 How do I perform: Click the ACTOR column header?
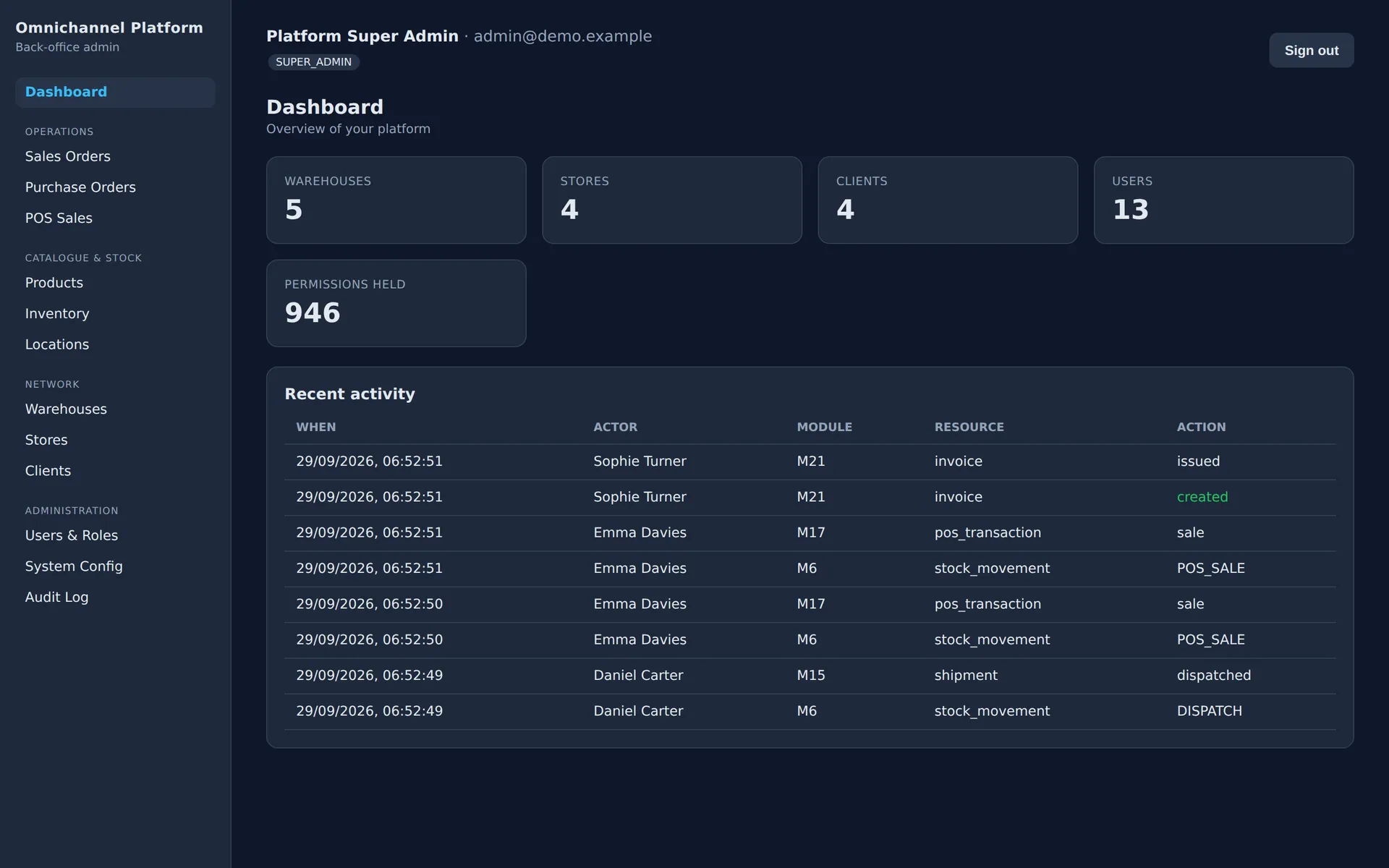(615, 427)
